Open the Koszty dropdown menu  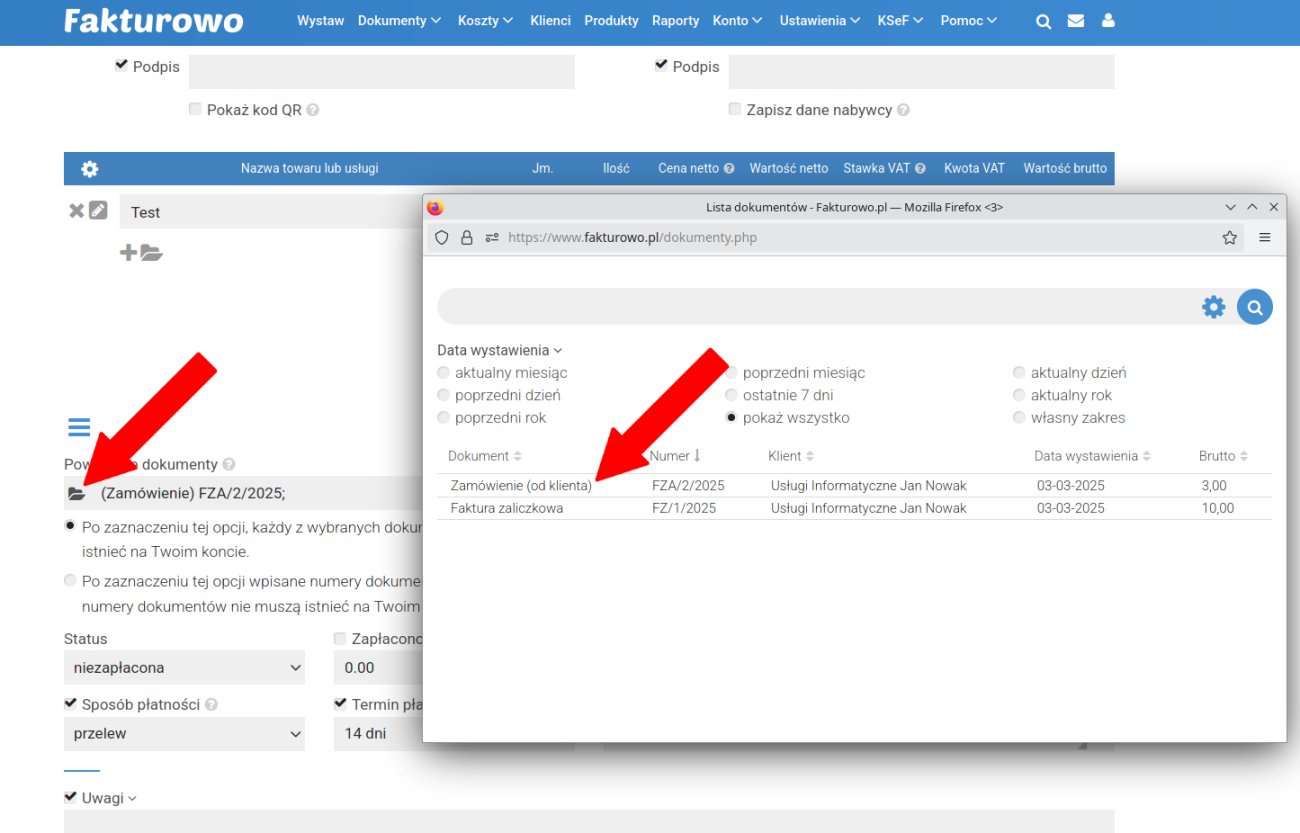pyautogui.click(x=485, y=21)
